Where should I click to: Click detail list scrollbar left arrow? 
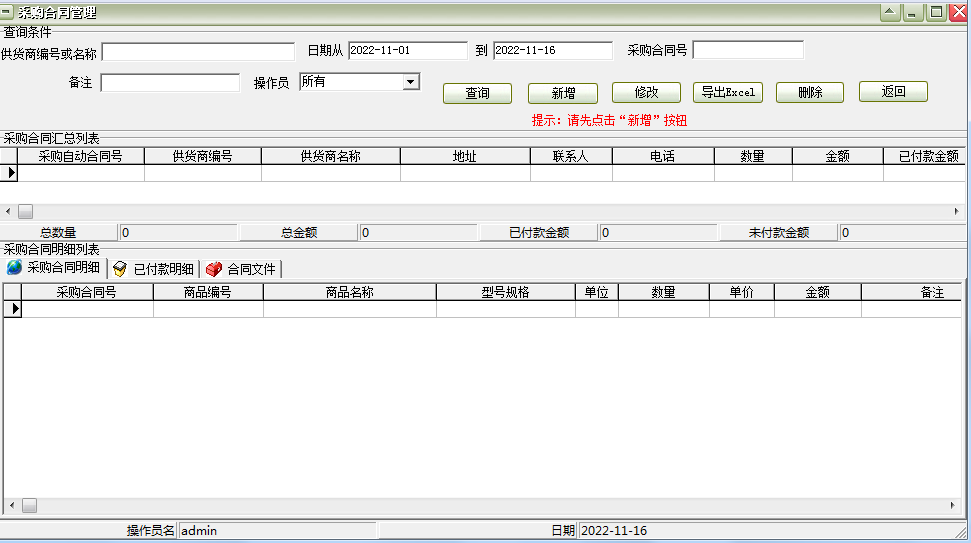(x=12, y=505)
